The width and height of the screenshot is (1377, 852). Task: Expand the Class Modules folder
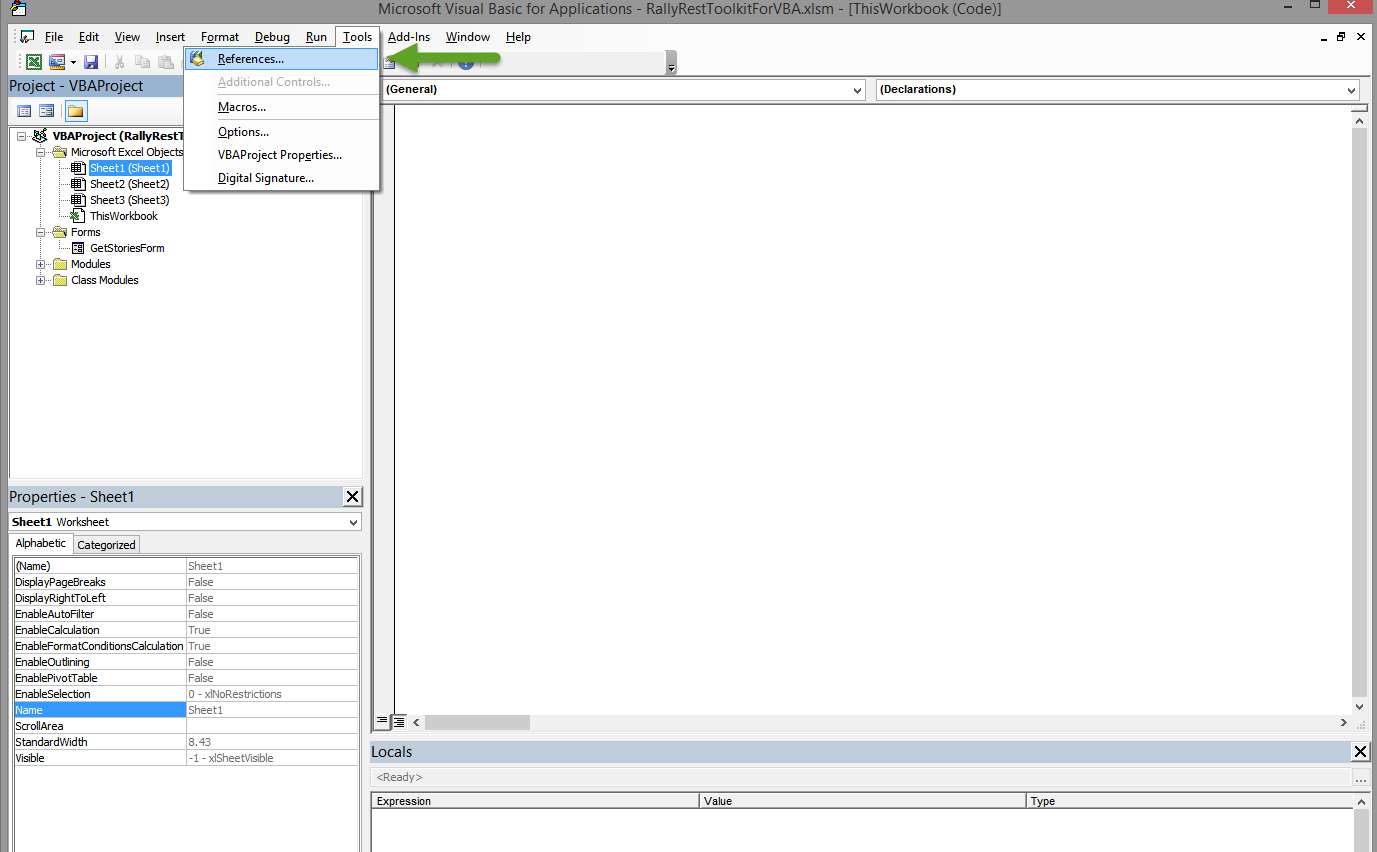click(41, 280)
